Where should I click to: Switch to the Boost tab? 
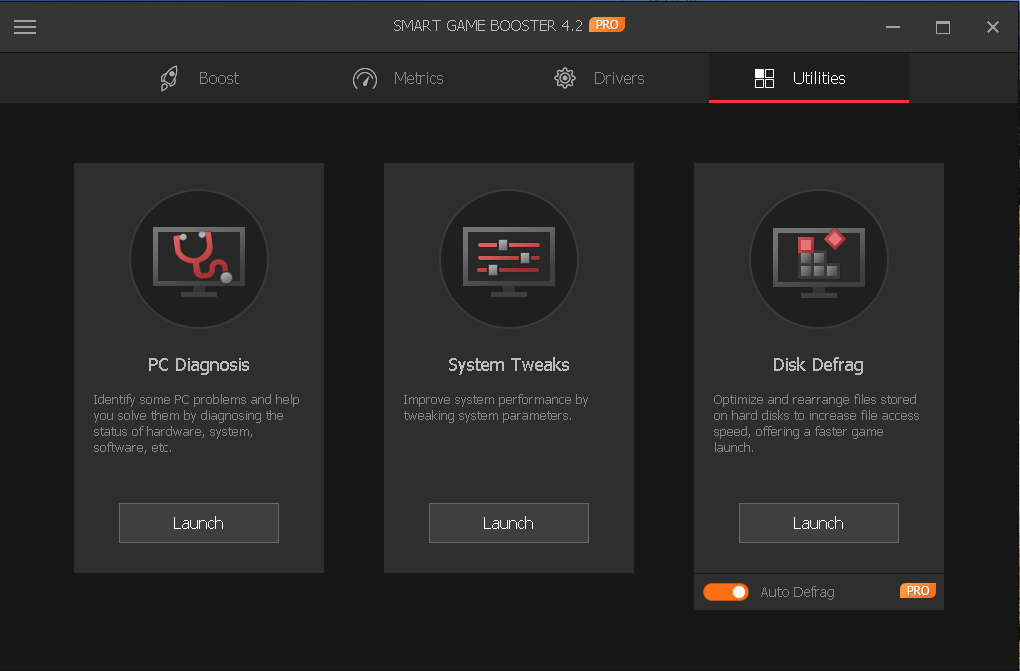[x=200, y=78]
